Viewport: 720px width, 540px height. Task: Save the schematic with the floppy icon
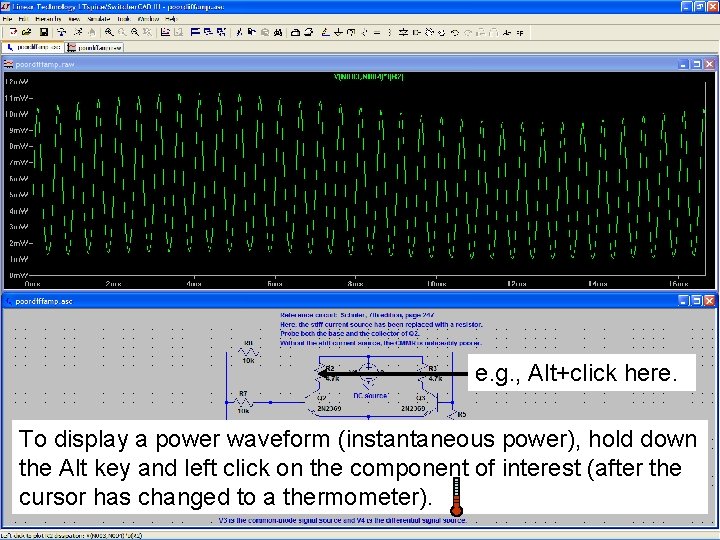tap(44, 32)
